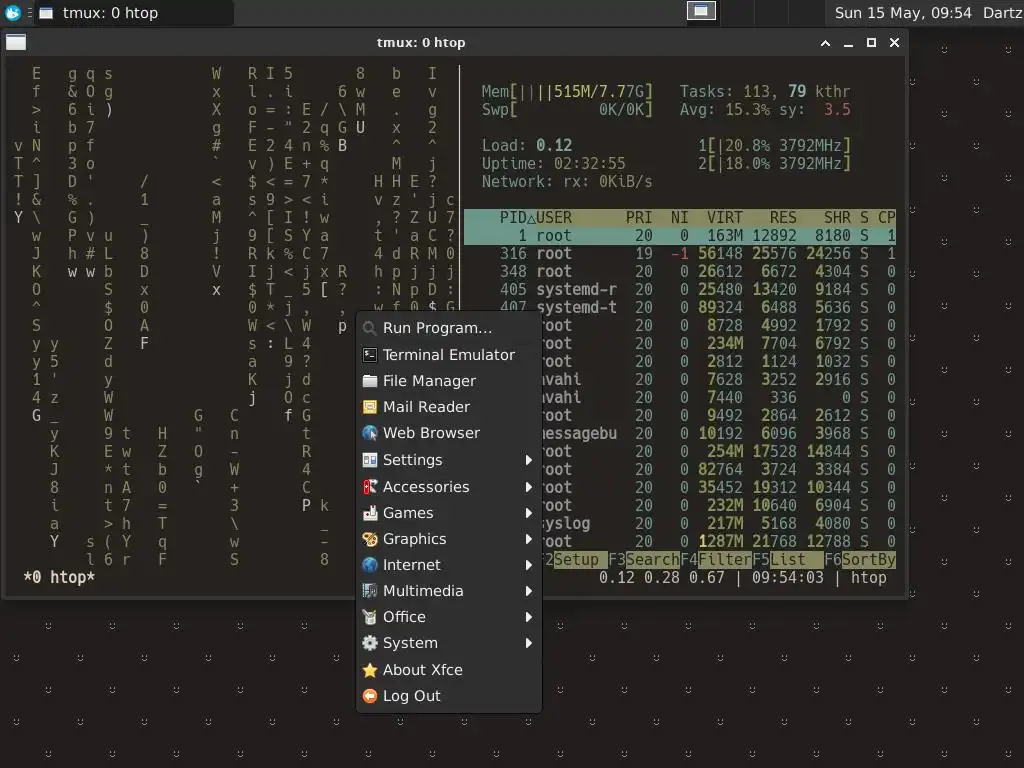Launch Terminal Emulator from the menu

449,355
